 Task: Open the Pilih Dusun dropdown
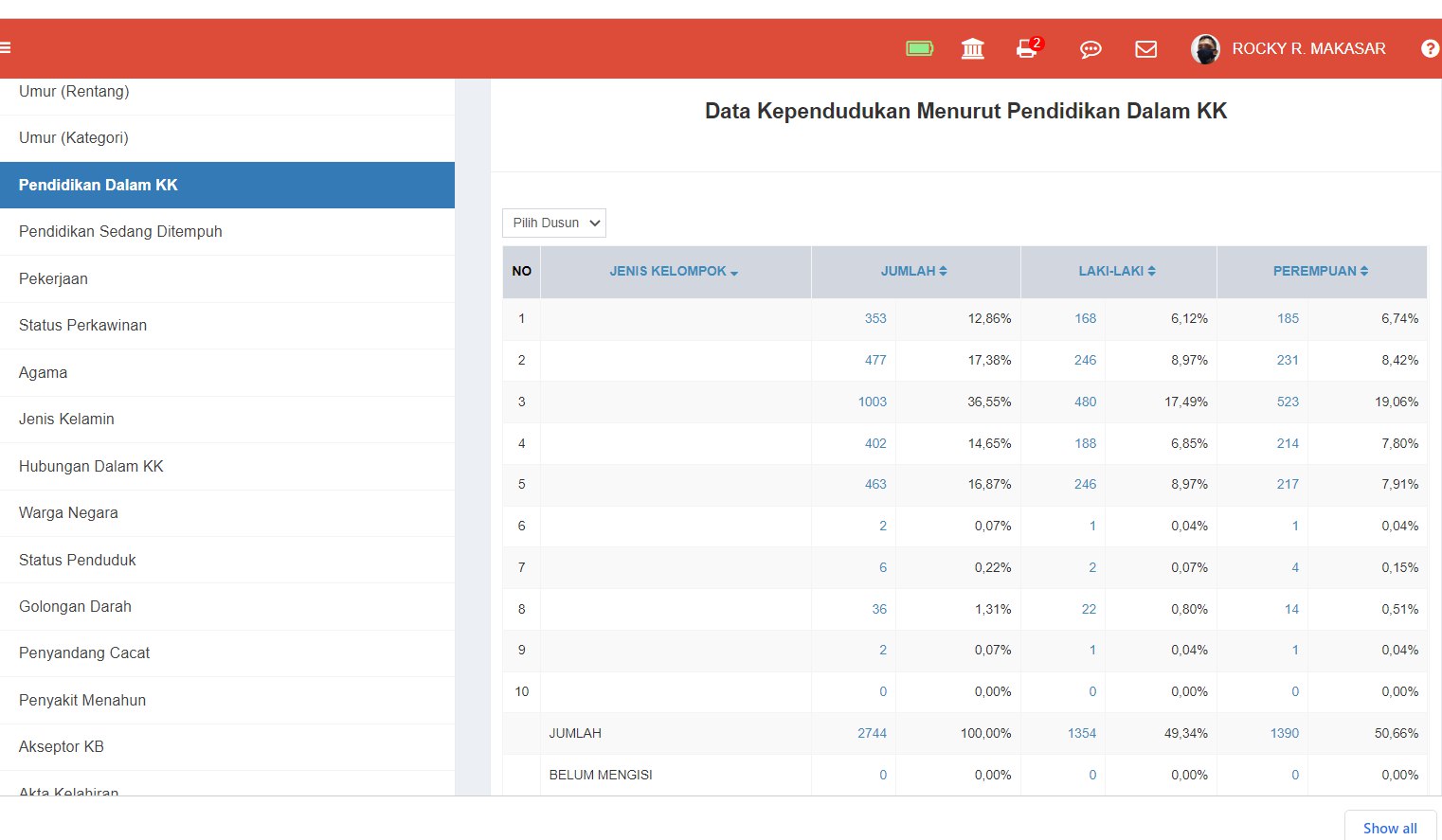point(554,223)
